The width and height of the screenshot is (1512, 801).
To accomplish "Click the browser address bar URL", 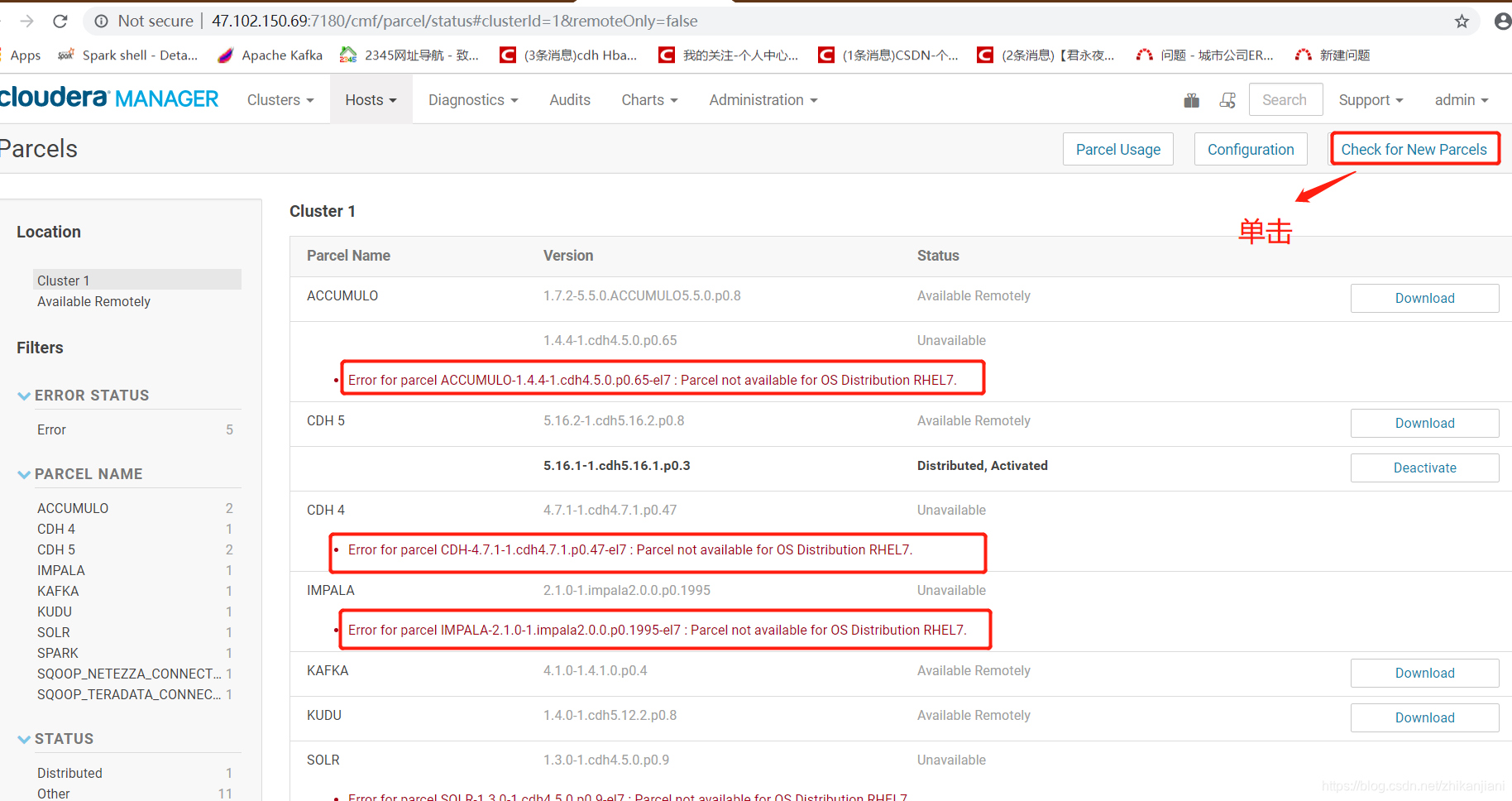I will coord(454,22).
